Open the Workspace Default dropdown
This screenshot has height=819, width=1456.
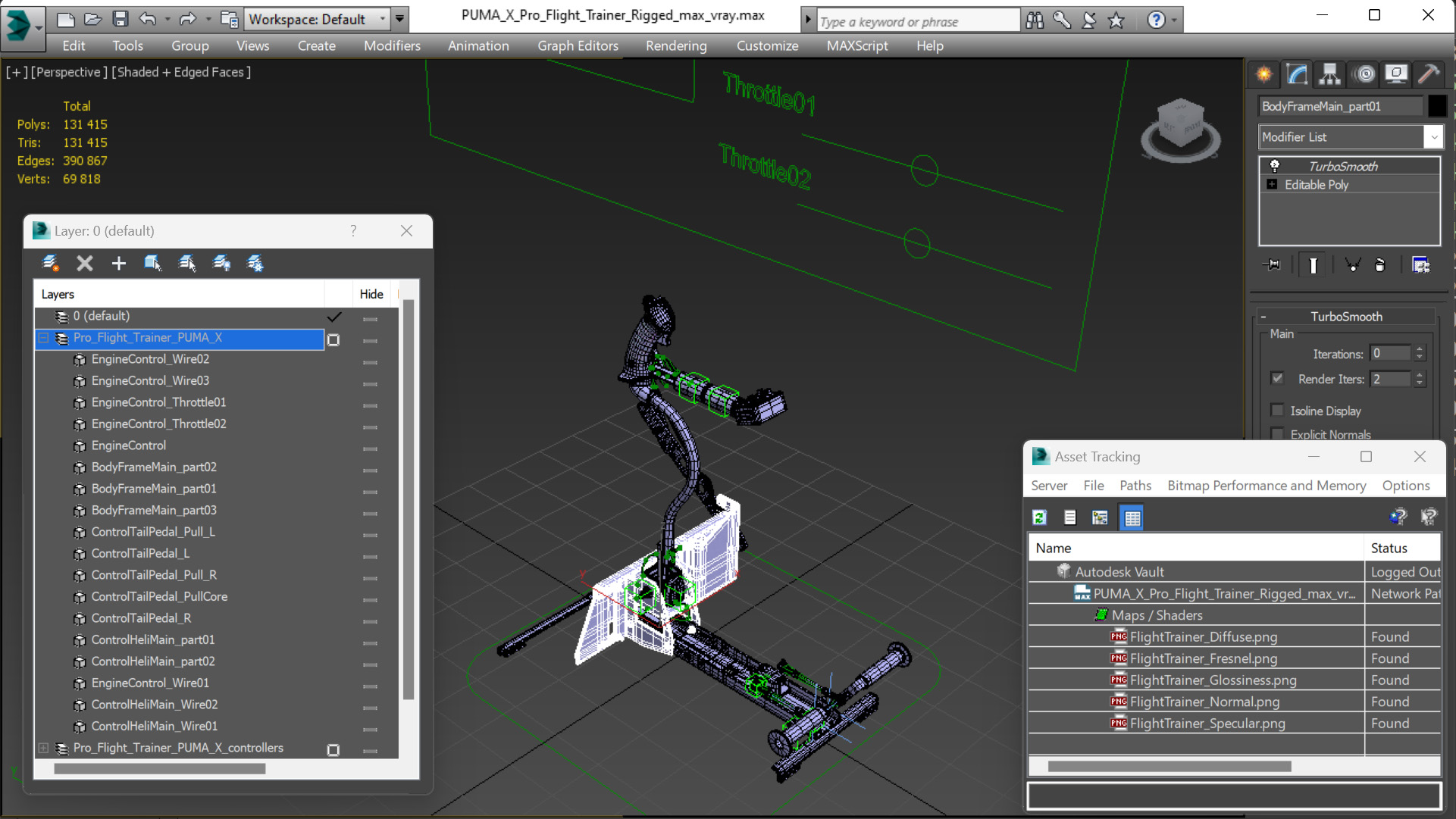point(382,19)
